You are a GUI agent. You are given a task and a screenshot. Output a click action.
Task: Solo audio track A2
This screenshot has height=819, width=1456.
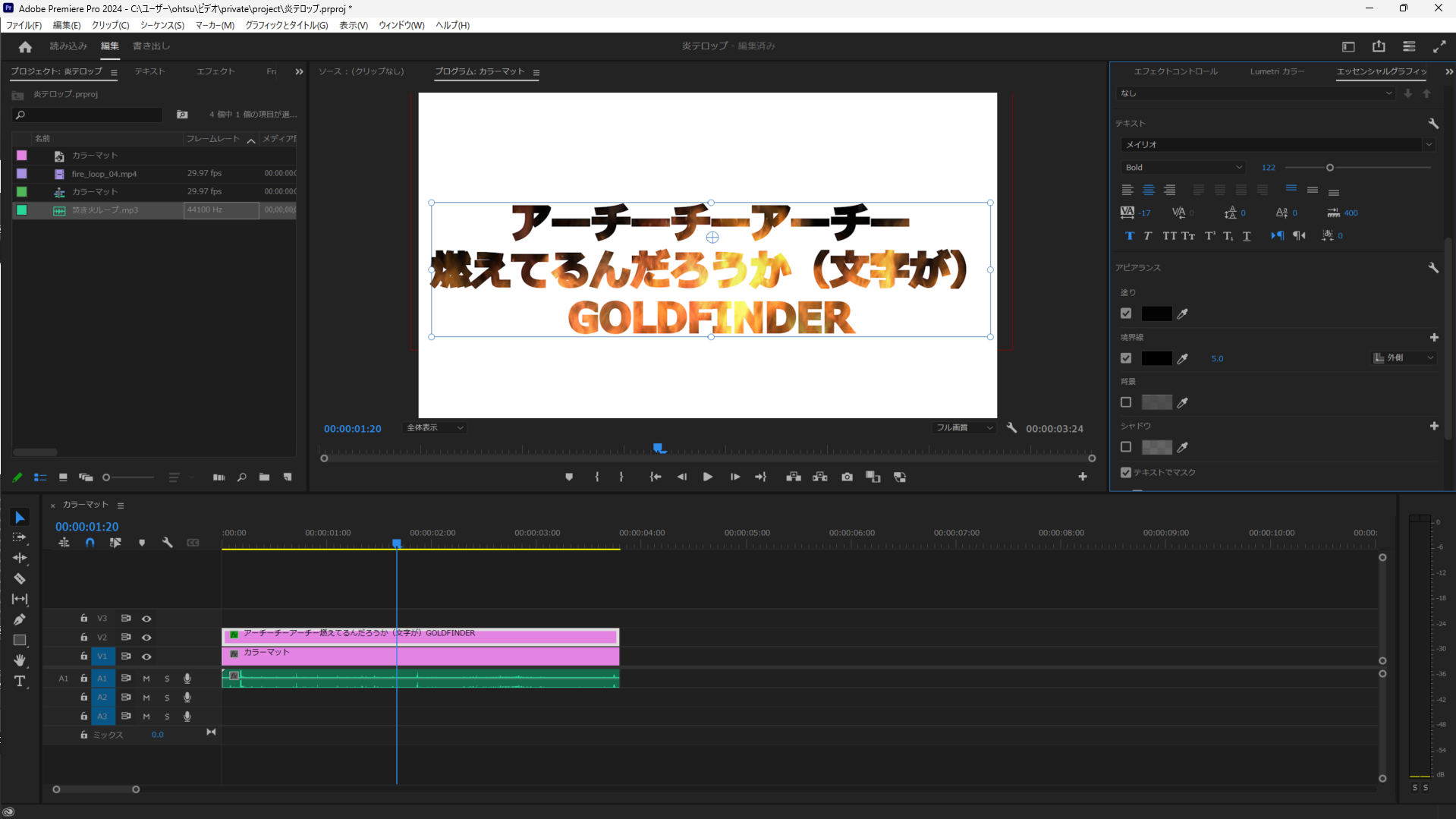pos(167,698)
